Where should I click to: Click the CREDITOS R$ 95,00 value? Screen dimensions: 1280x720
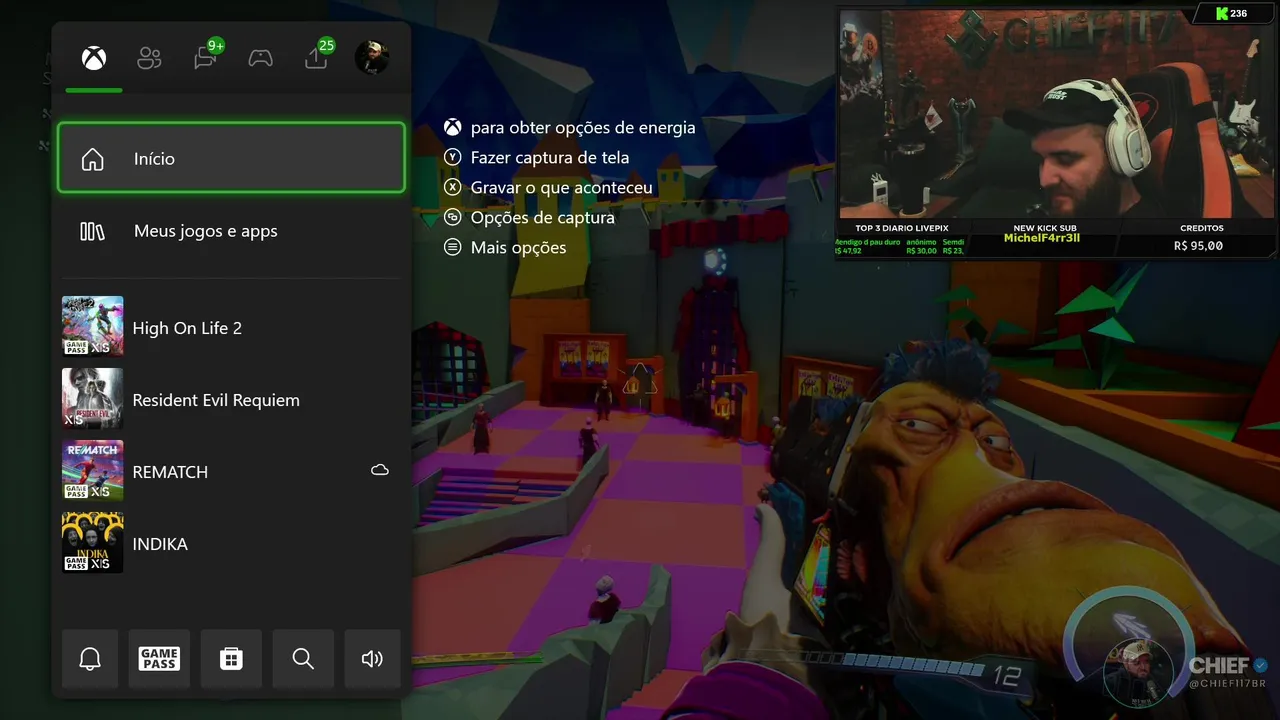coord(1199,245)
